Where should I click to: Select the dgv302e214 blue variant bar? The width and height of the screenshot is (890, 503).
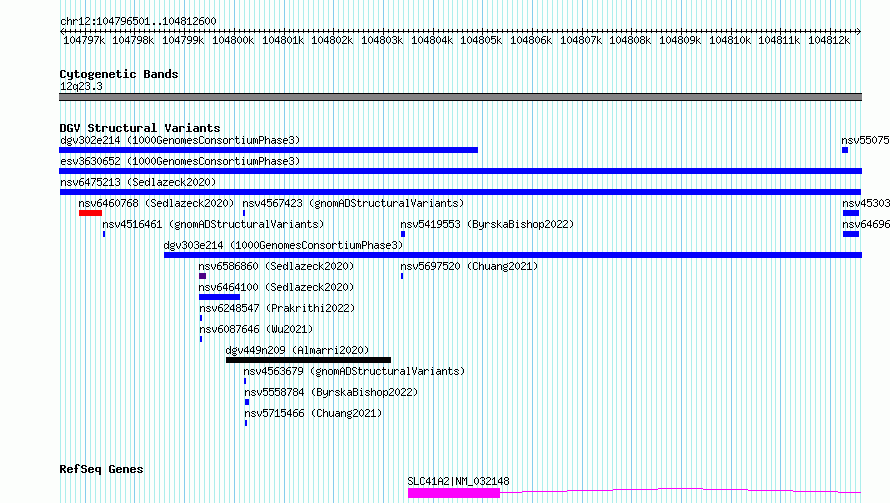point(268,150)
